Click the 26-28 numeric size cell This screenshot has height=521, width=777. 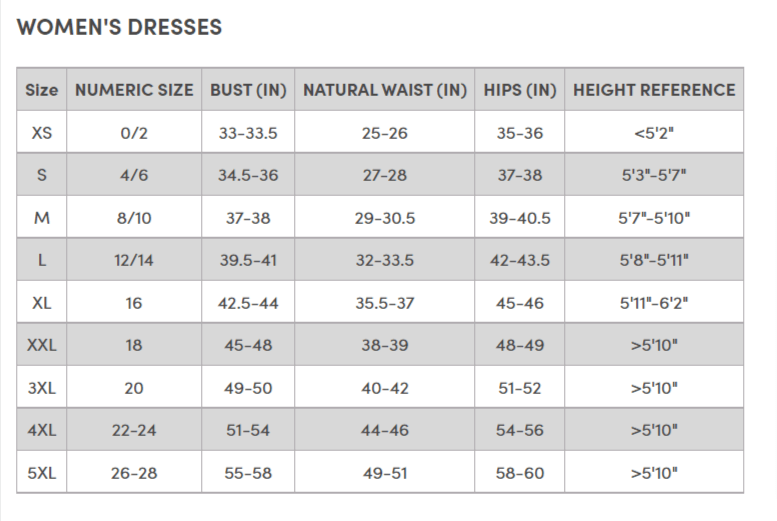coord(134,473)
